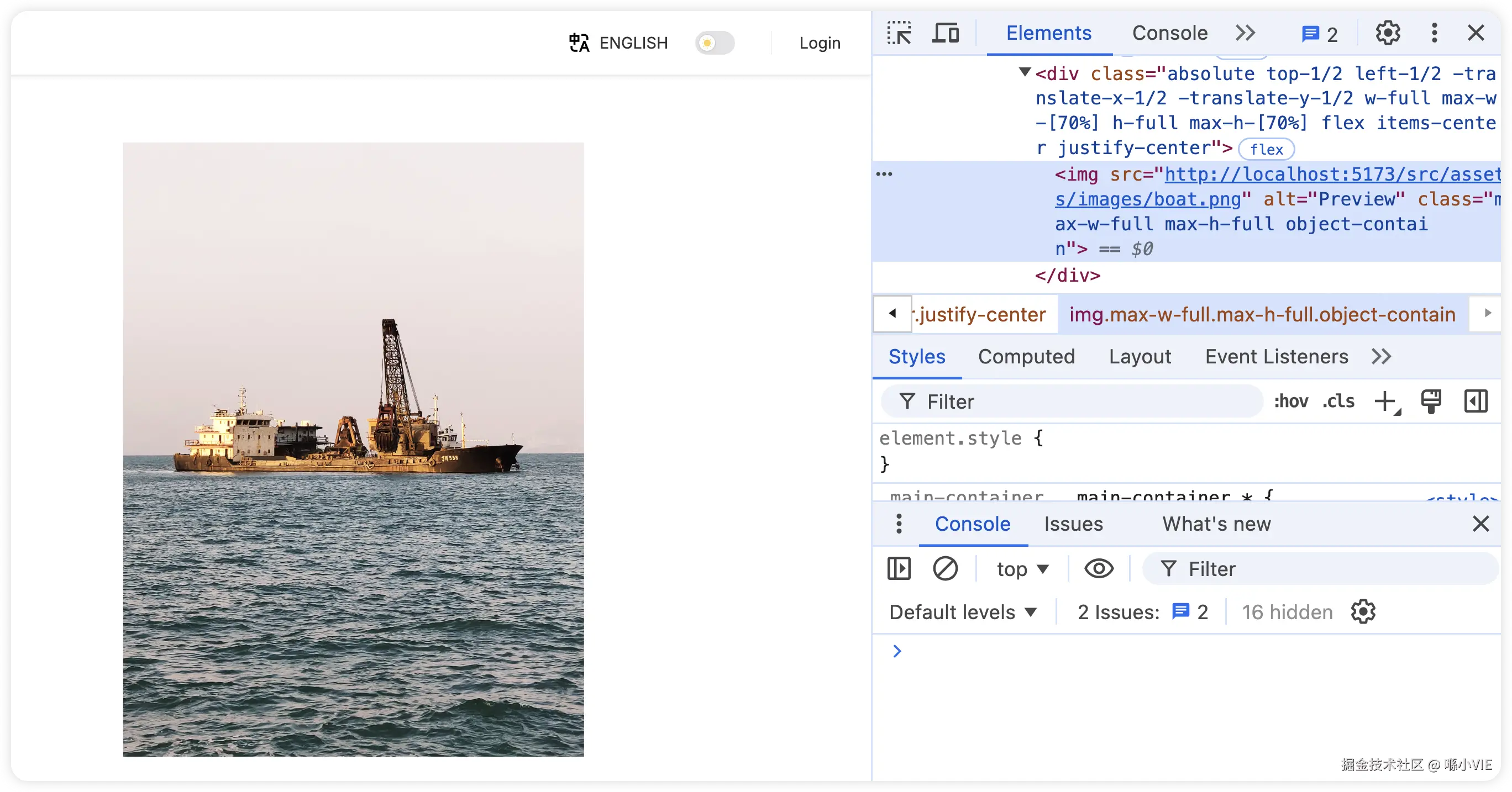The width and height of the screenshot is (1512, 792).
Task: Switch to the Computed tab
Action: [1026, 357]
